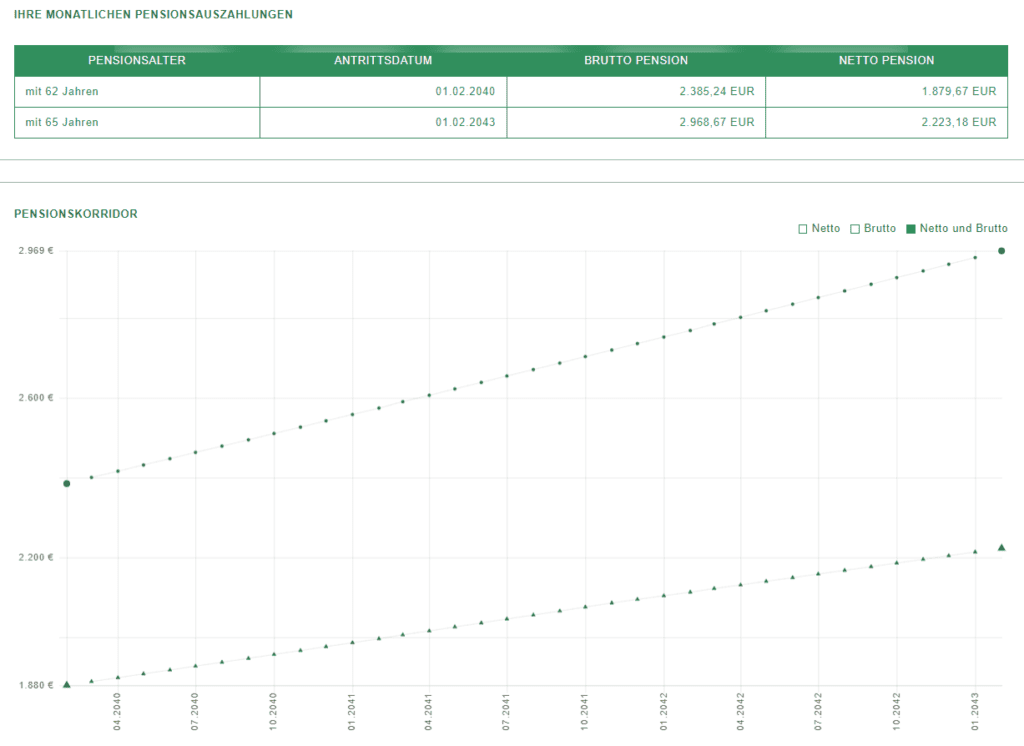Click the large Brutto circle marker at chart end

[x=1001, y=251]
